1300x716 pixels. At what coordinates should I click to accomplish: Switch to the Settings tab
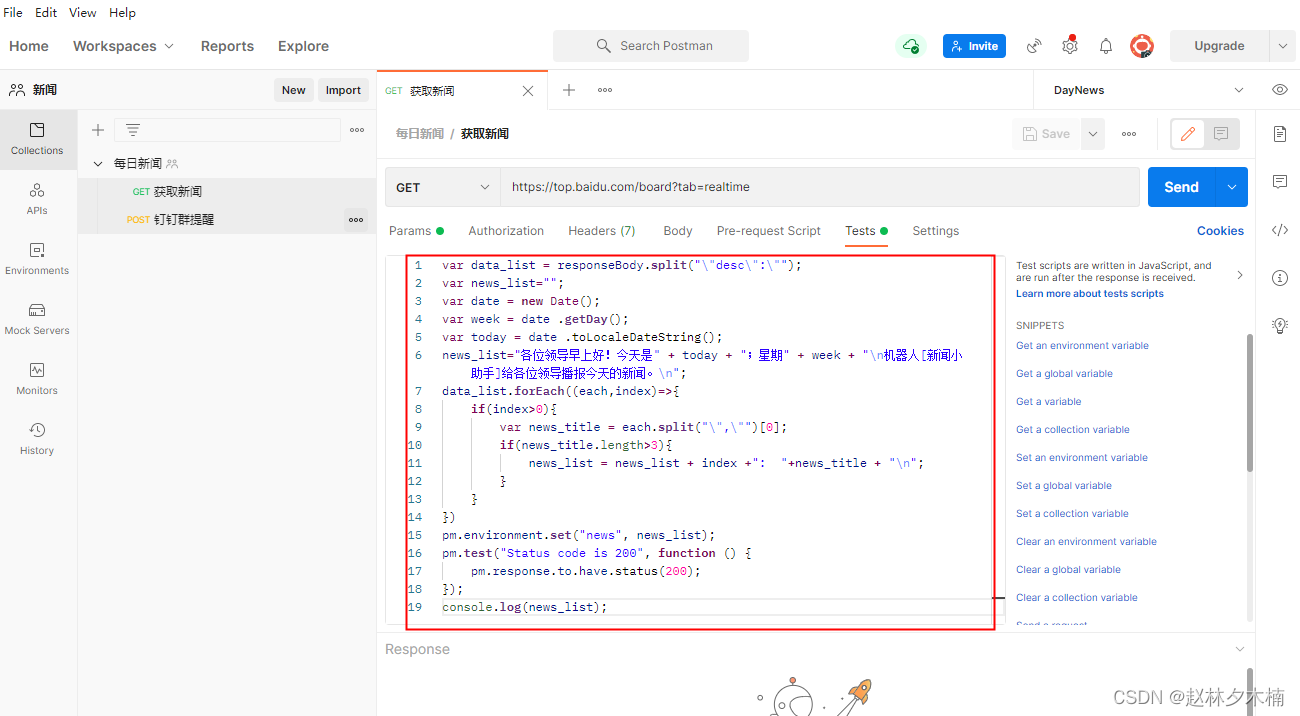pos(936,231)
